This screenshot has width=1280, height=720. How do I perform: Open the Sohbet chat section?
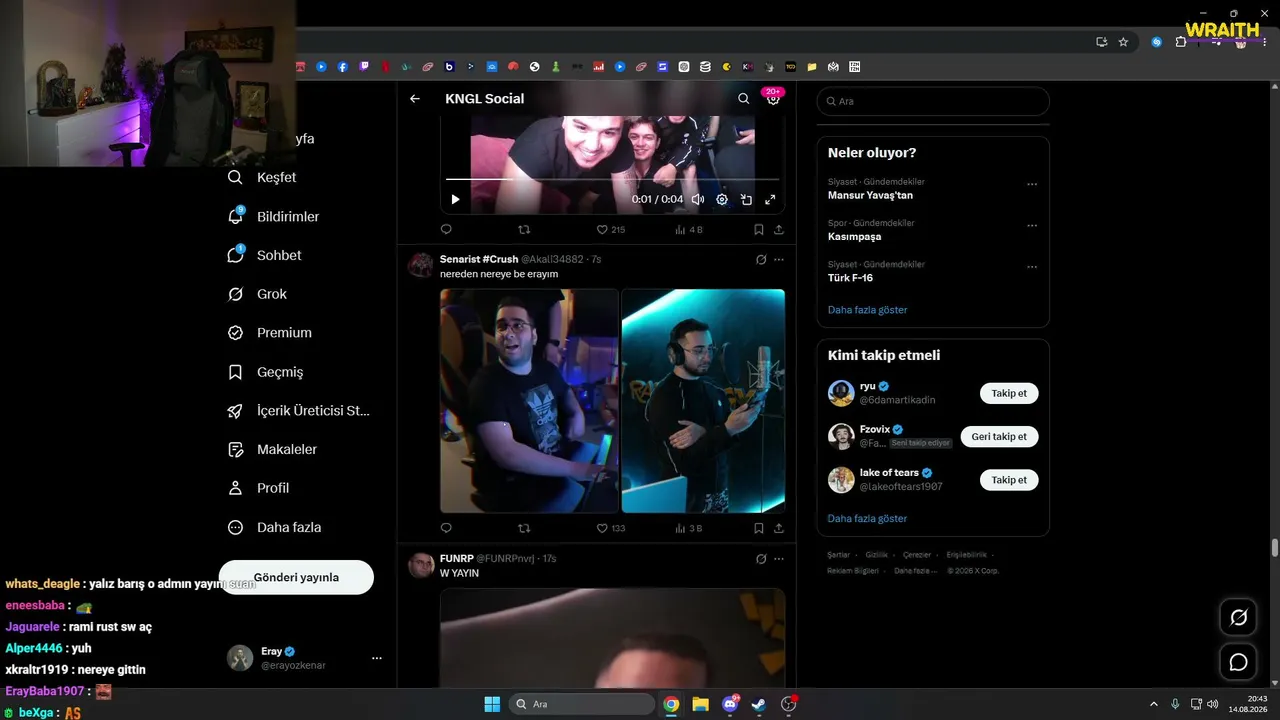[265, 255]
